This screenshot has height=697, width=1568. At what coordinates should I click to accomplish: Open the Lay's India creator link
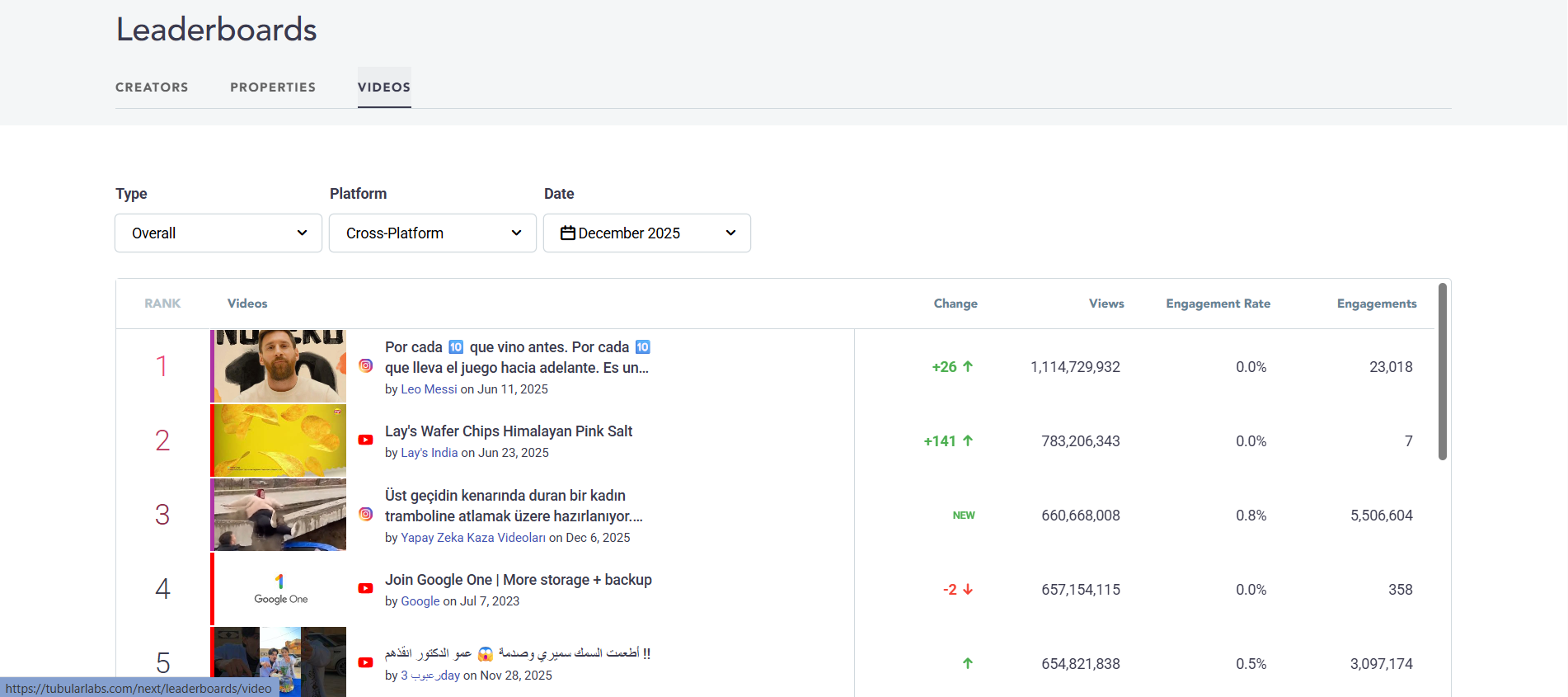point(429,453)
